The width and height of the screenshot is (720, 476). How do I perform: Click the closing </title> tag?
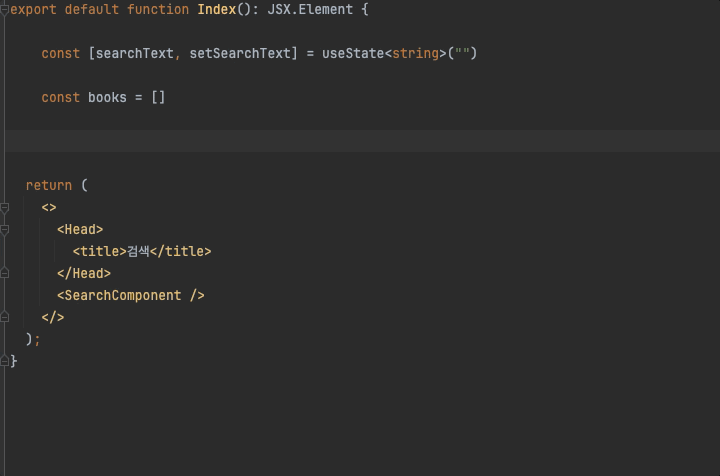[x=180, y=252]
